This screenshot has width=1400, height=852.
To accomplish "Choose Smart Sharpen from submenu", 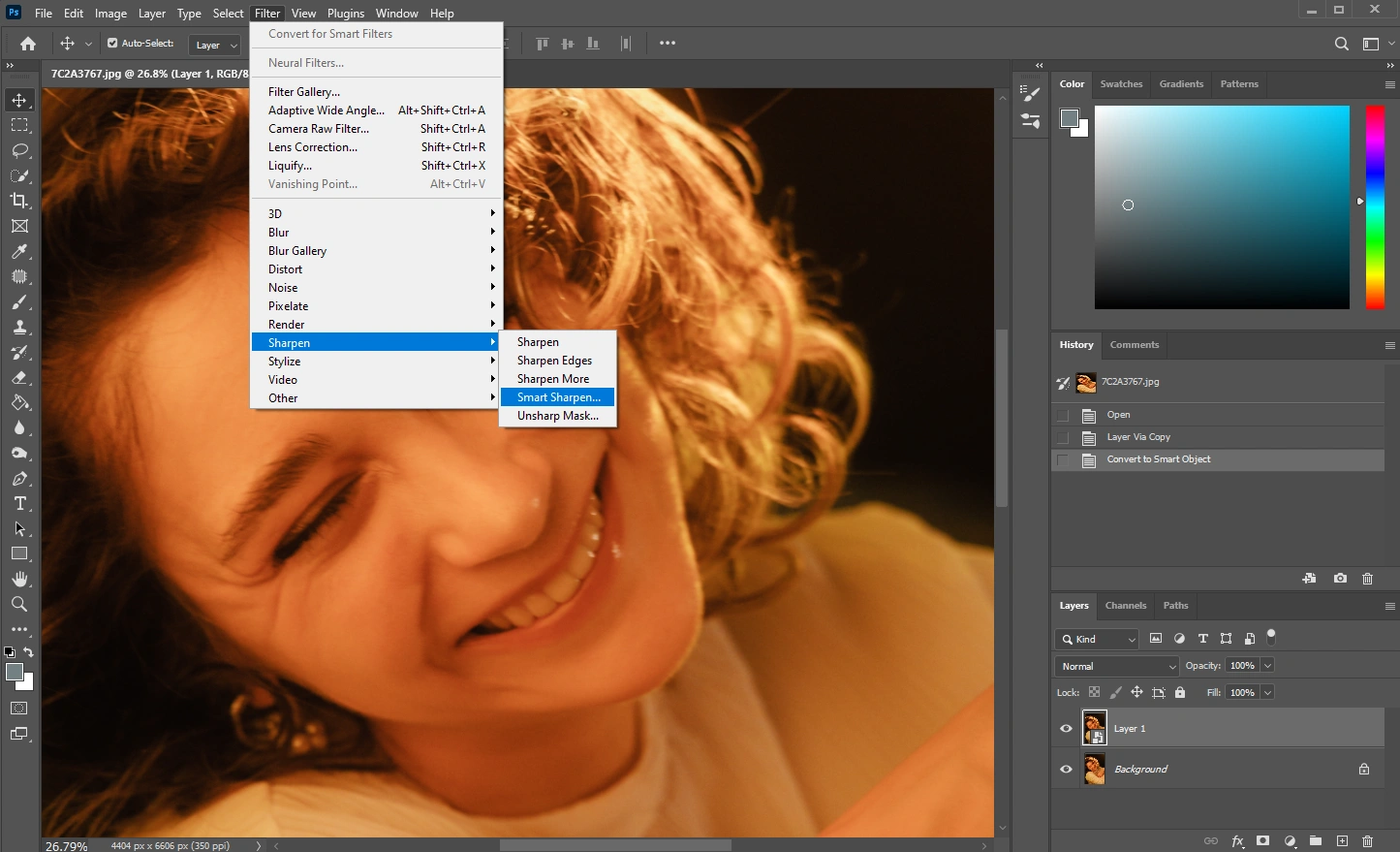I will point(558,397).
